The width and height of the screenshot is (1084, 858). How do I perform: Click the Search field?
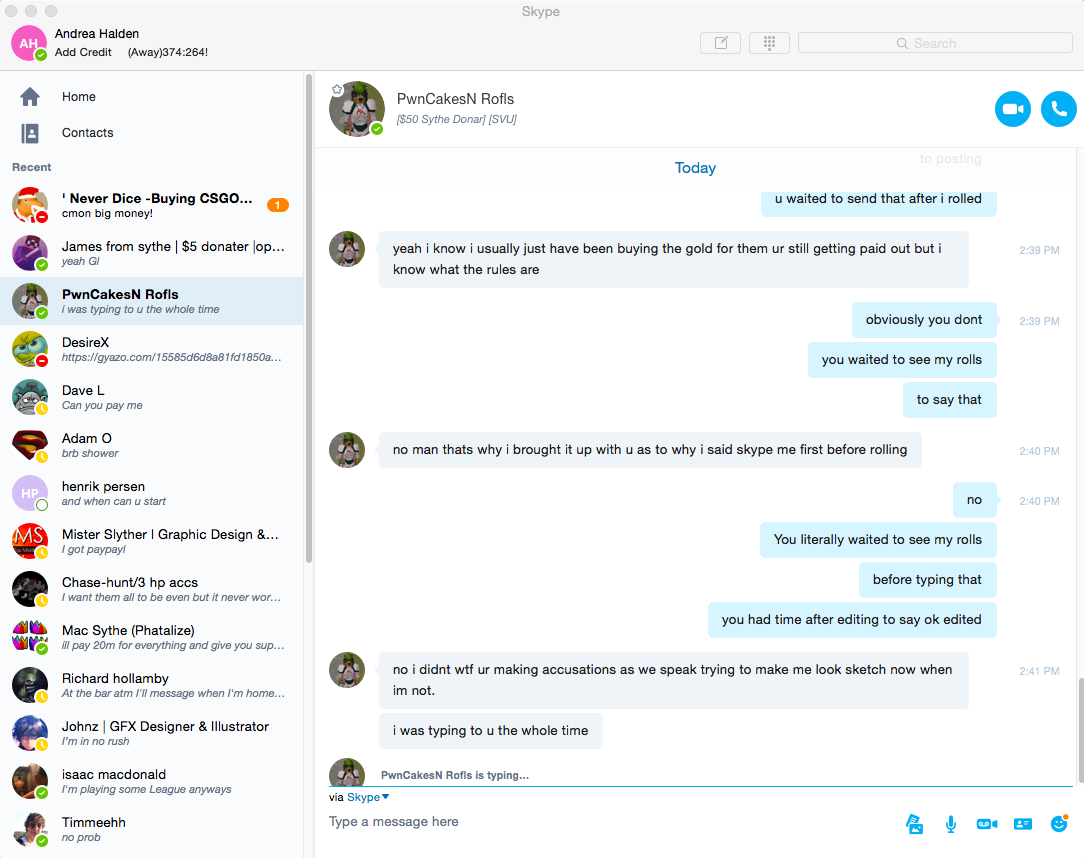coord(935,43)
